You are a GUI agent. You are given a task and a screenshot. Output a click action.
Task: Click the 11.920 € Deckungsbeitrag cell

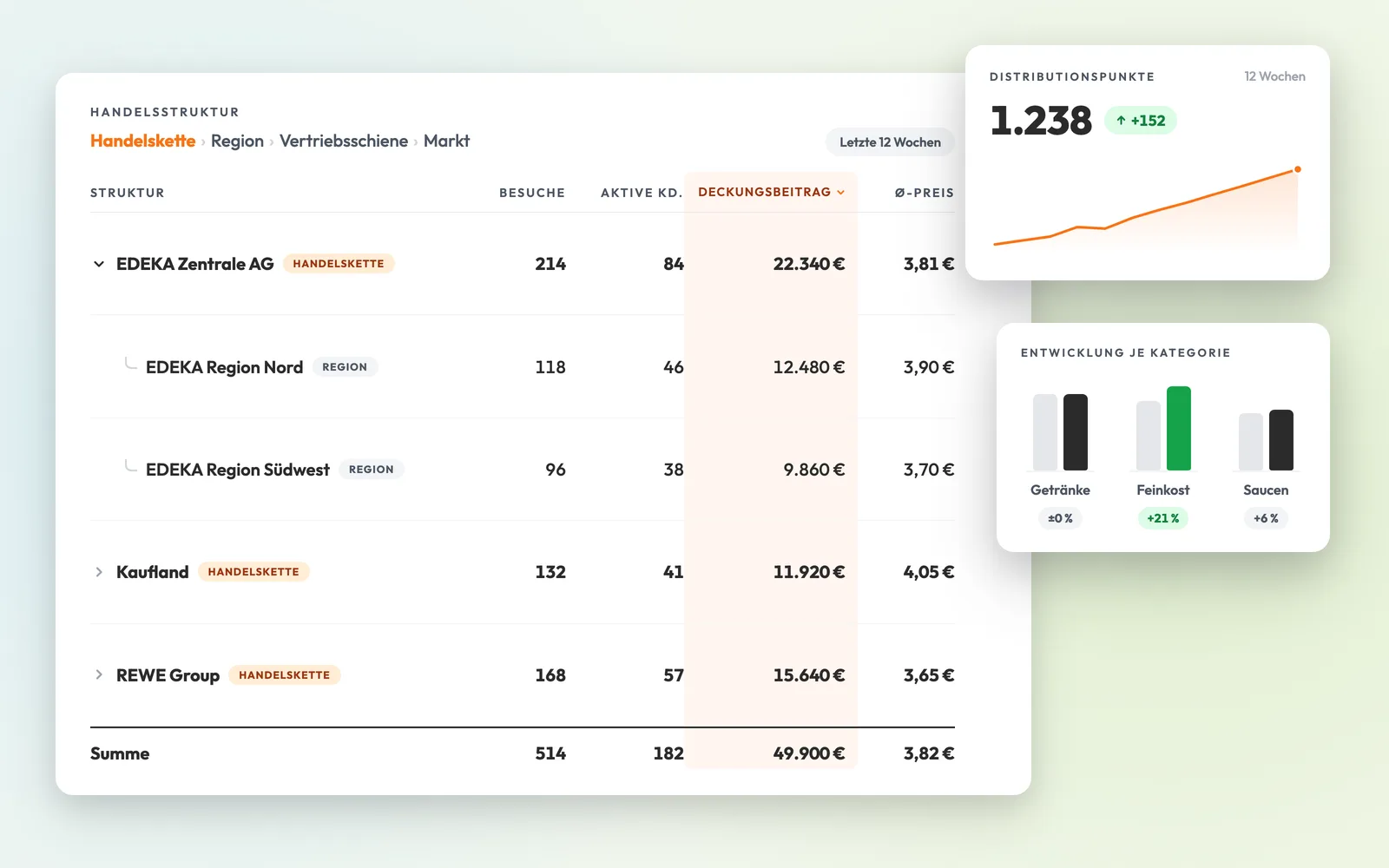[809, 572]
